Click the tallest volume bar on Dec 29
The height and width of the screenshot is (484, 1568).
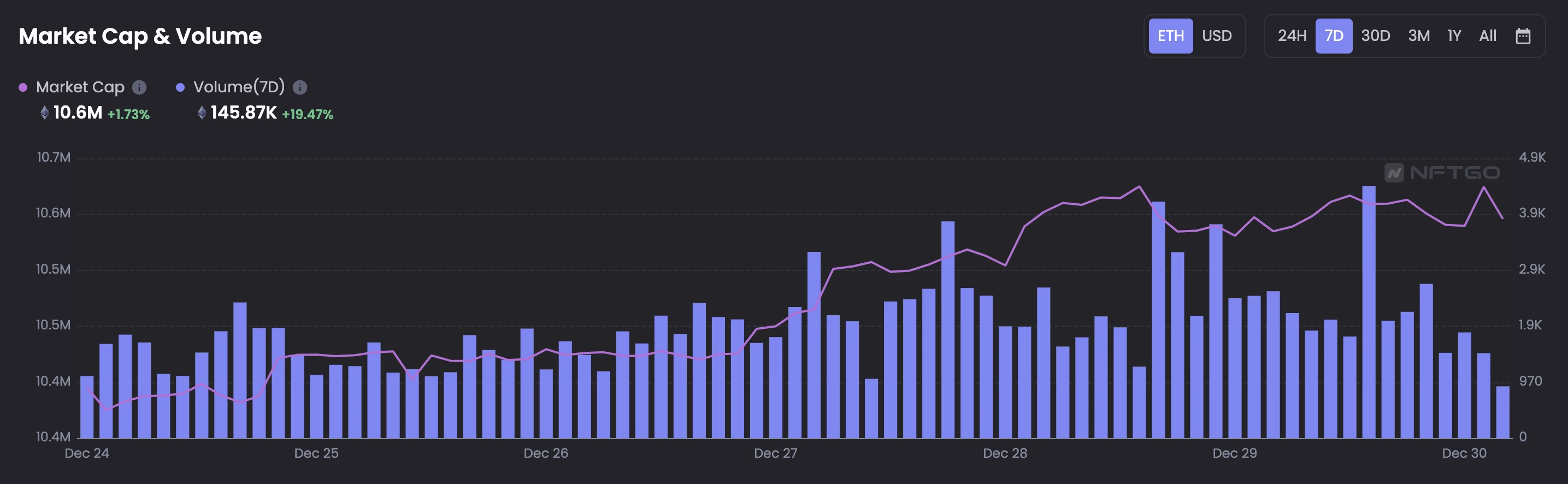(1369, 310)
